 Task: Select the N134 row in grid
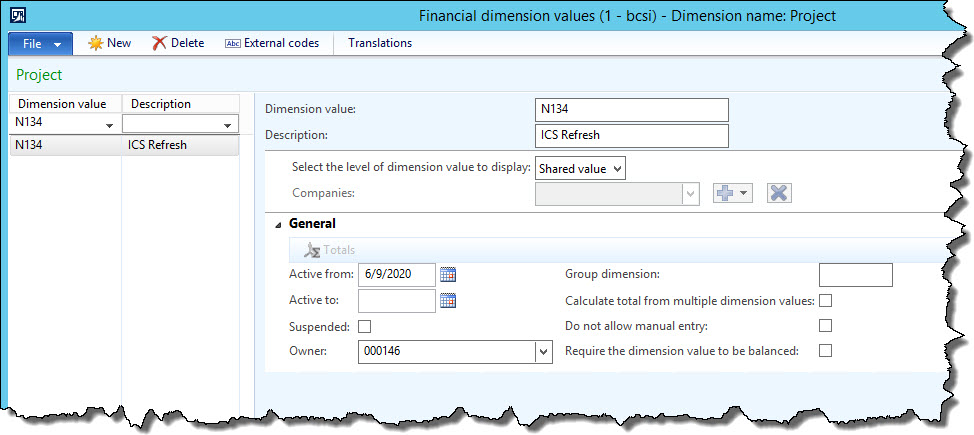tap(65, 145)
